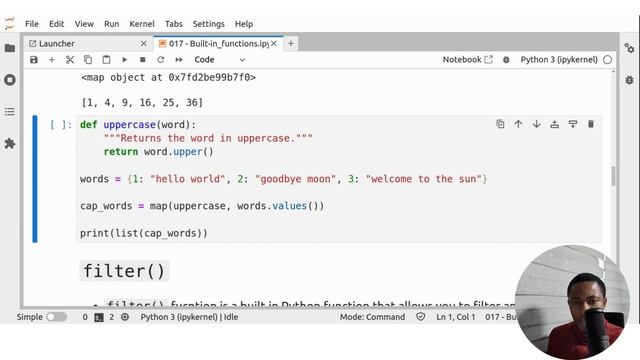Viewport: 640px width, 360px height.
Task: Click the Notebook open-with button
Action: (x=467, y=60)
